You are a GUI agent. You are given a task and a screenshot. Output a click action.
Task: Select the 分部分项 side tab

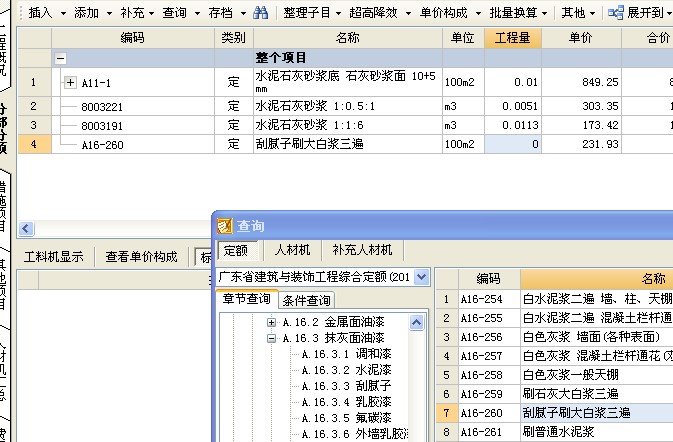coord(3,128)
